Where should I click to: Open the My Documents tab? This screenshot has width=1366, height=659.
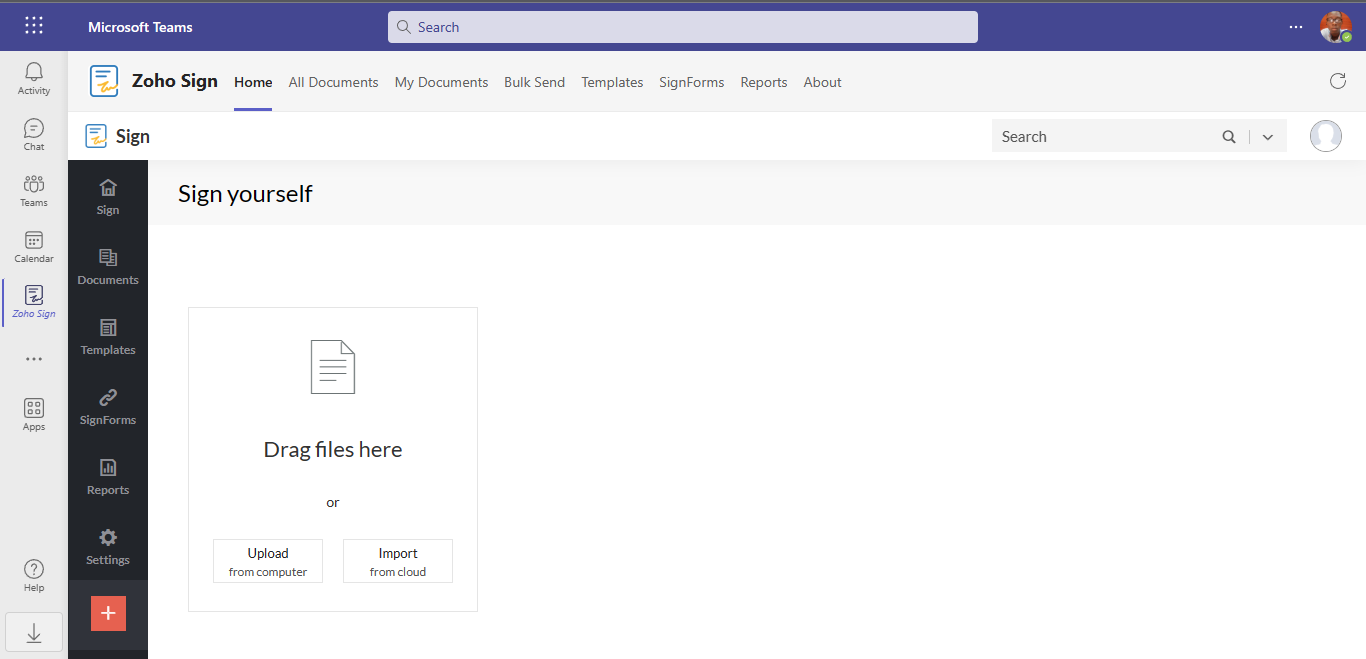(441, 82)
